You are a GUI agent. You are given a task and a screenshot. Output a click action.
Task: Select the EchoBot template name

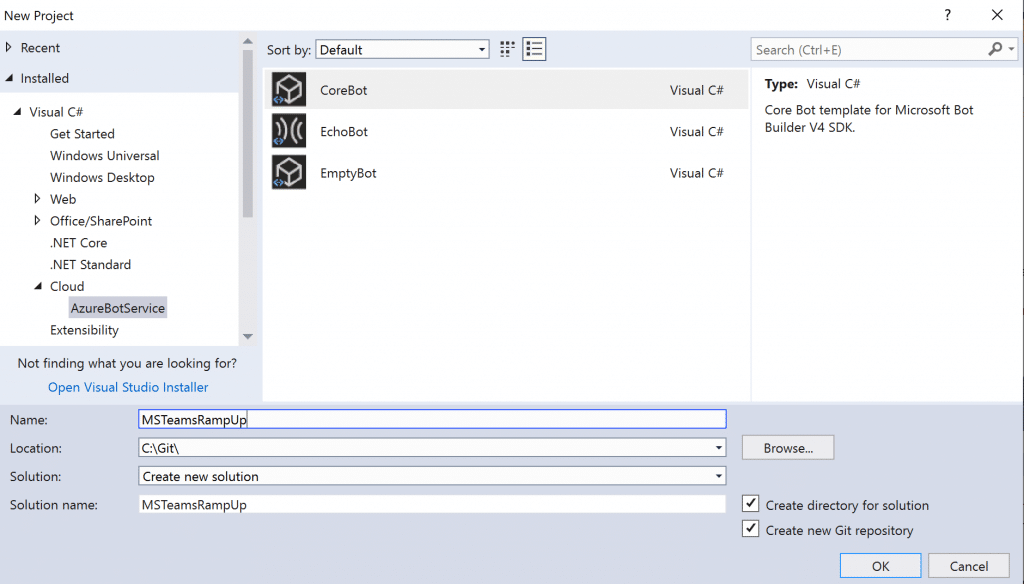[x=344, y=131]
